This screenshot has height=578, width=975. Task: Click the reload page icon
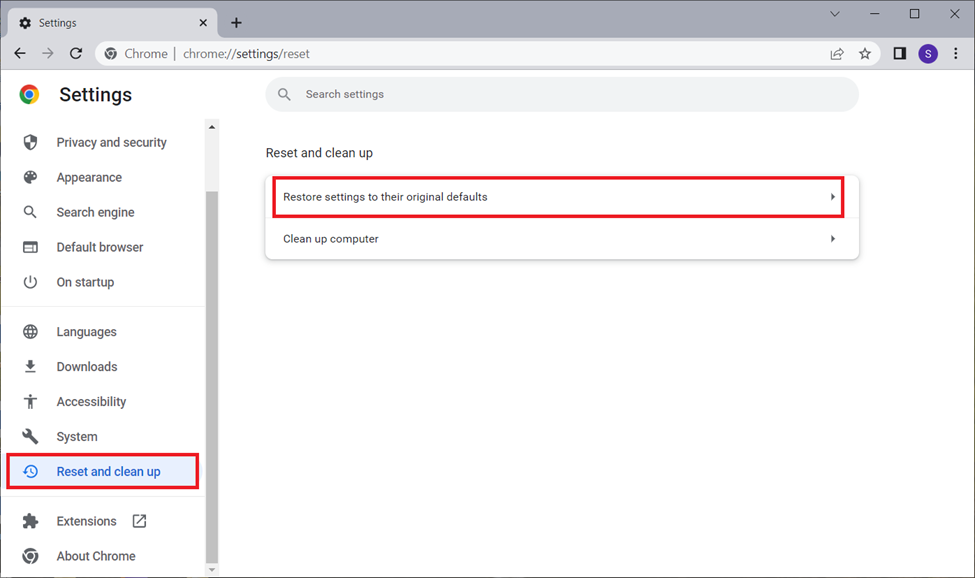[75, 54]
